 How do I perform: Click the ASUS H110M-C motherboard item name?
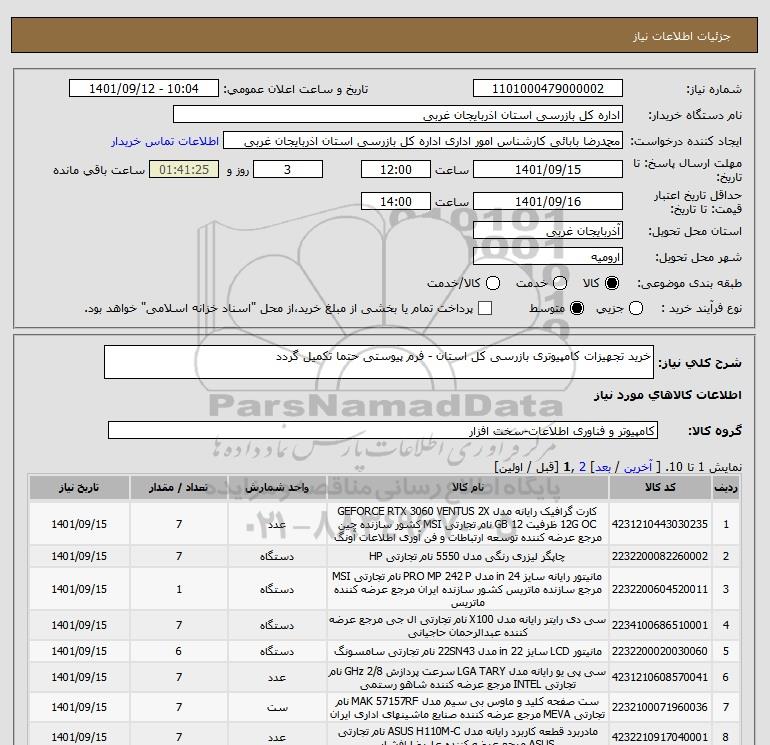tap(468, 737)
